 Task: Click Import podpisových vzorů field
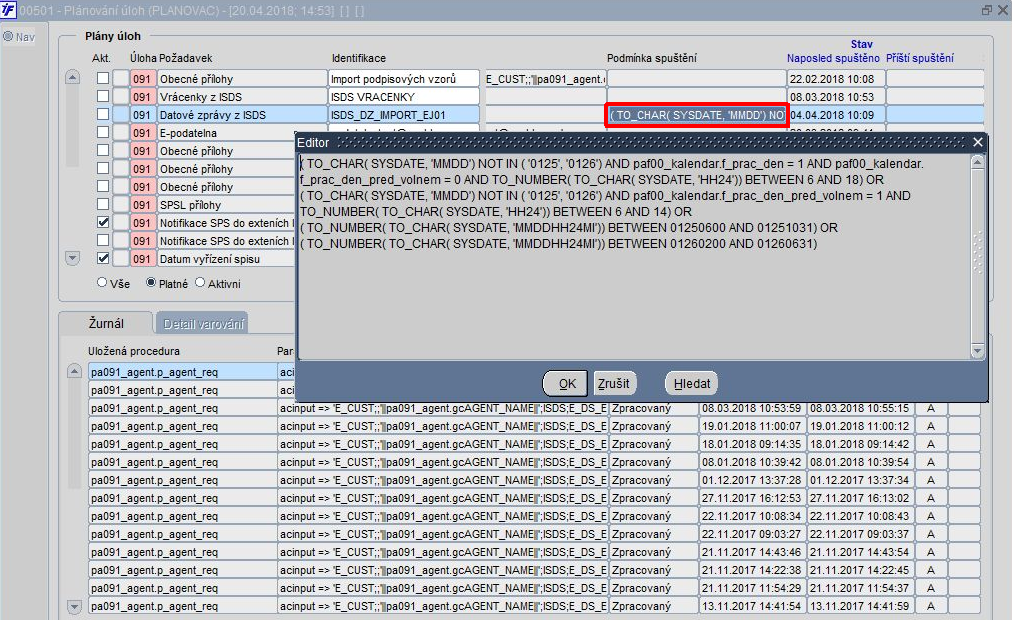click(404, 79)
